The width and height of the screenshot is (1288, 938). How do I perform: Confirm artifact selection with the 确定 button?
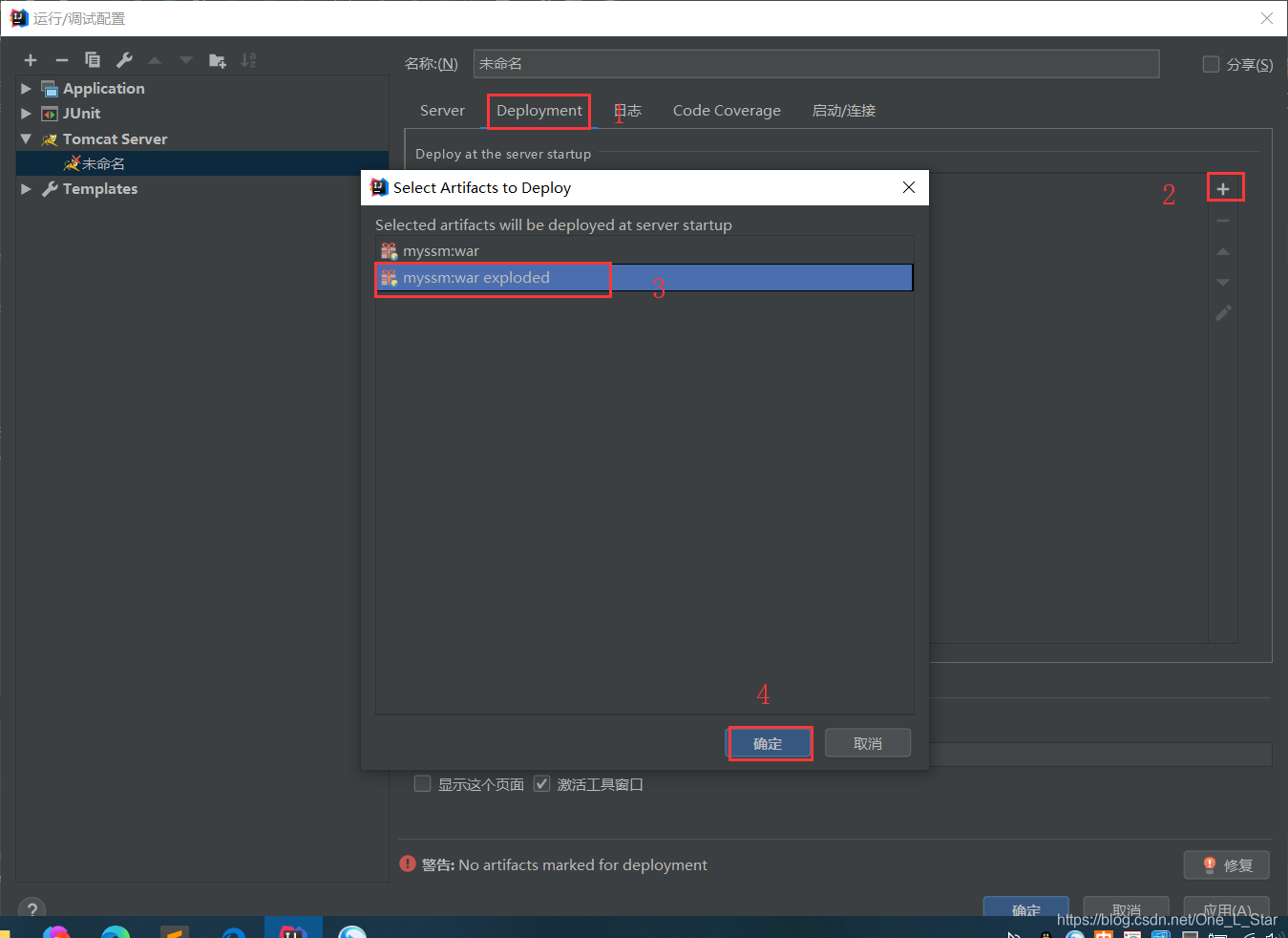click(770, 742)
